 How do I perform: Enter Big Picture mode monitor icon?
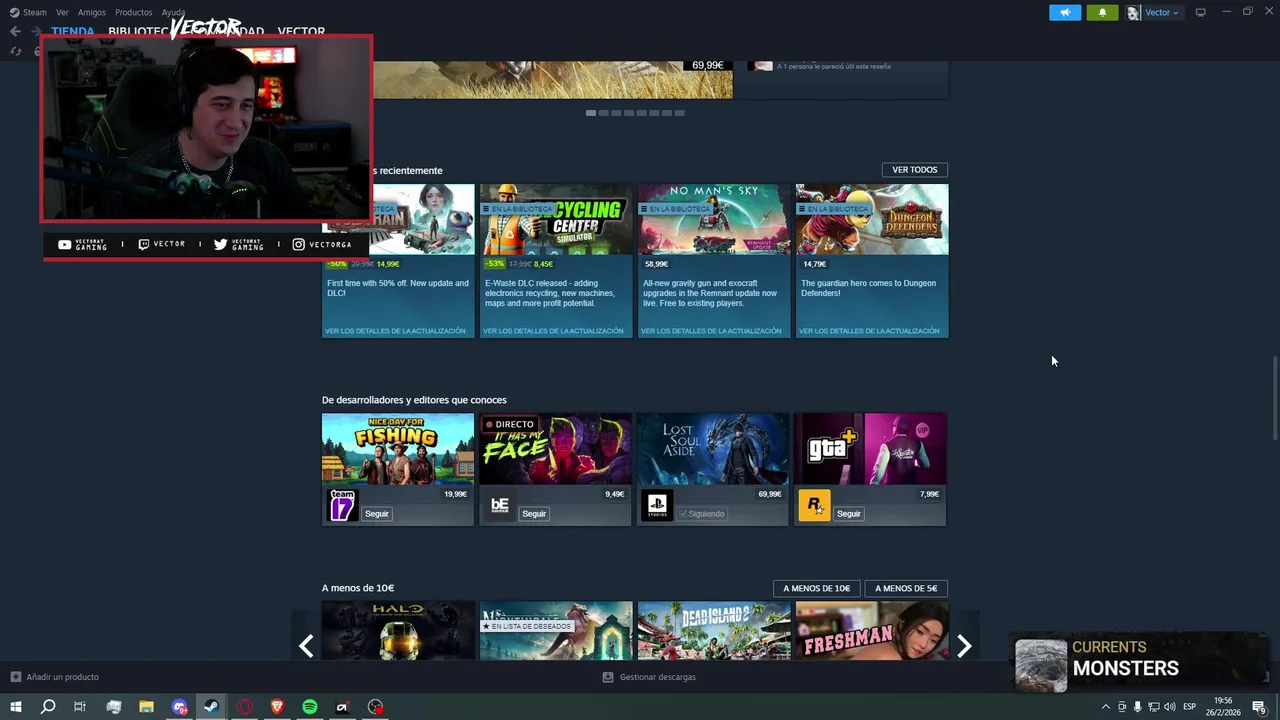(x=1201, y=12)
